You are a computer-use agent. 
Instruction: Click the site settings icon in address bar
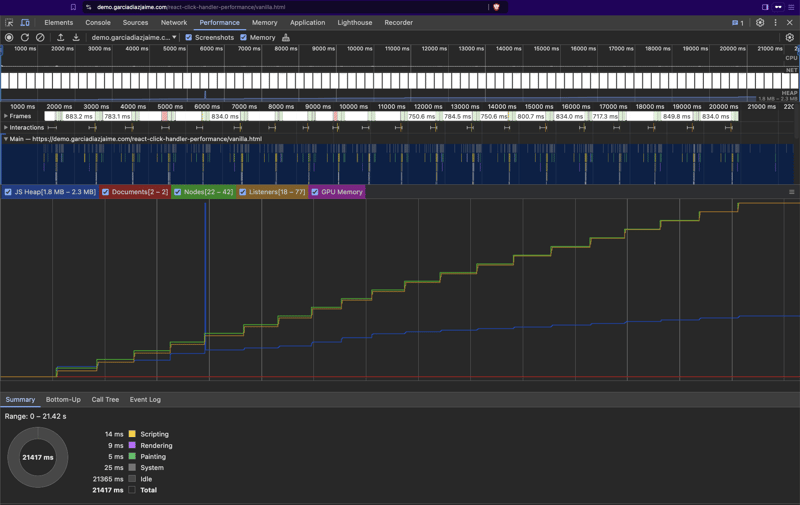click(89, 7)
